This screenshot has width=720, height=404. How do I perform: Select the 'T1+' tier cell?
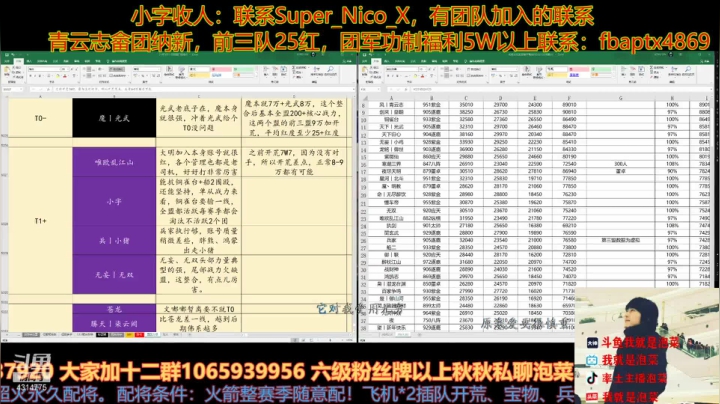(40, 221)
